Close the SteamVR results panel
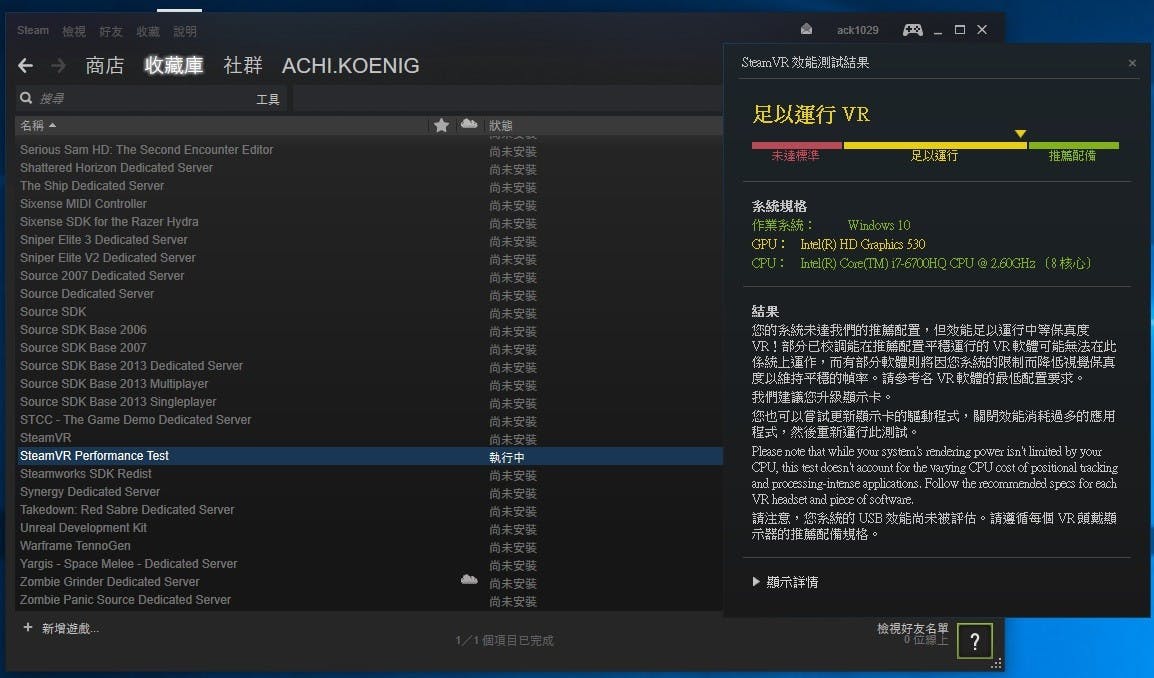The height and width of the screenshot is (678, 1154). [x=1132, y=63]
